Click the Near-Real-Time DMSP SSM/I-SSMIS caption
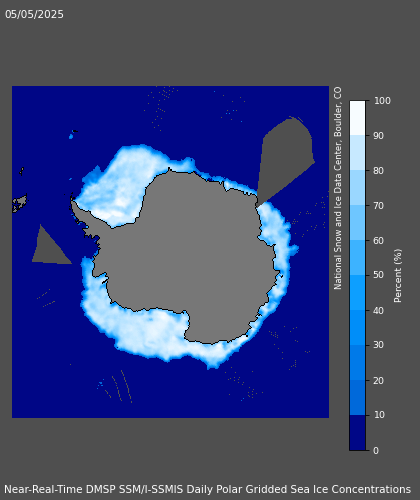 point(207,489)
